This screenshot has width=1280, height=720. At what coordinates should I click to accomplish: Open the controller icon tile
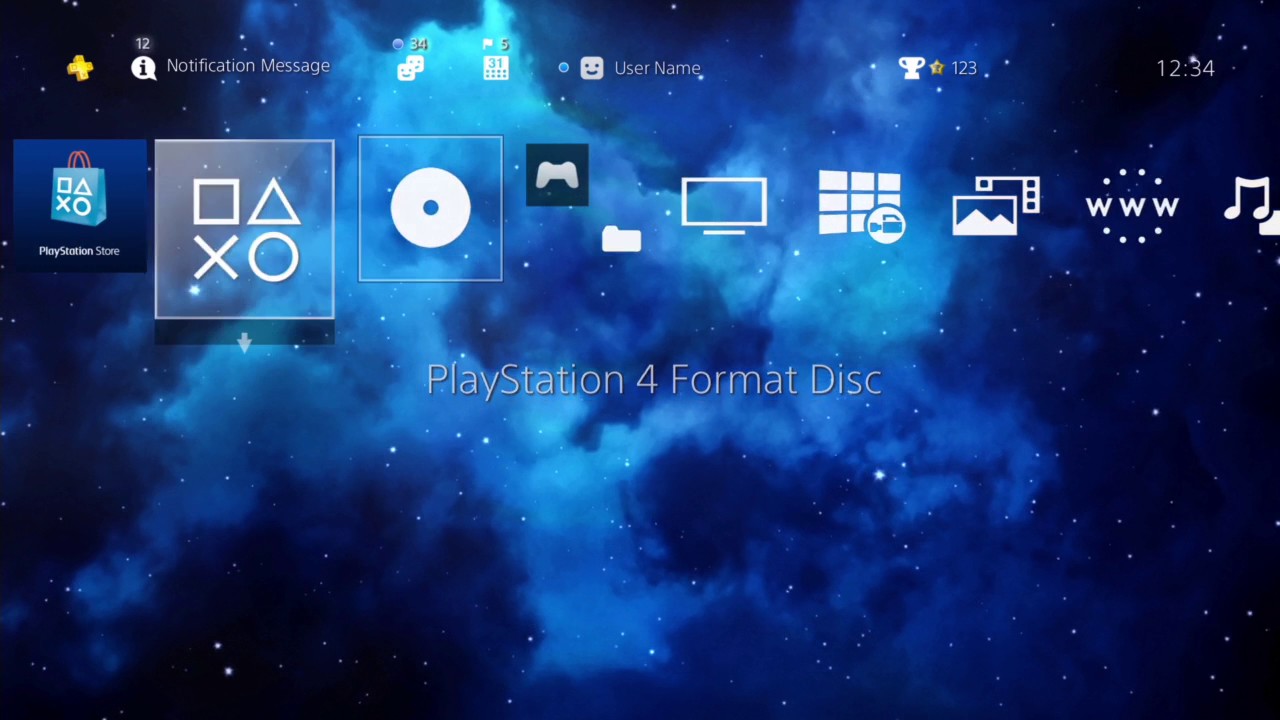[557, 175]
